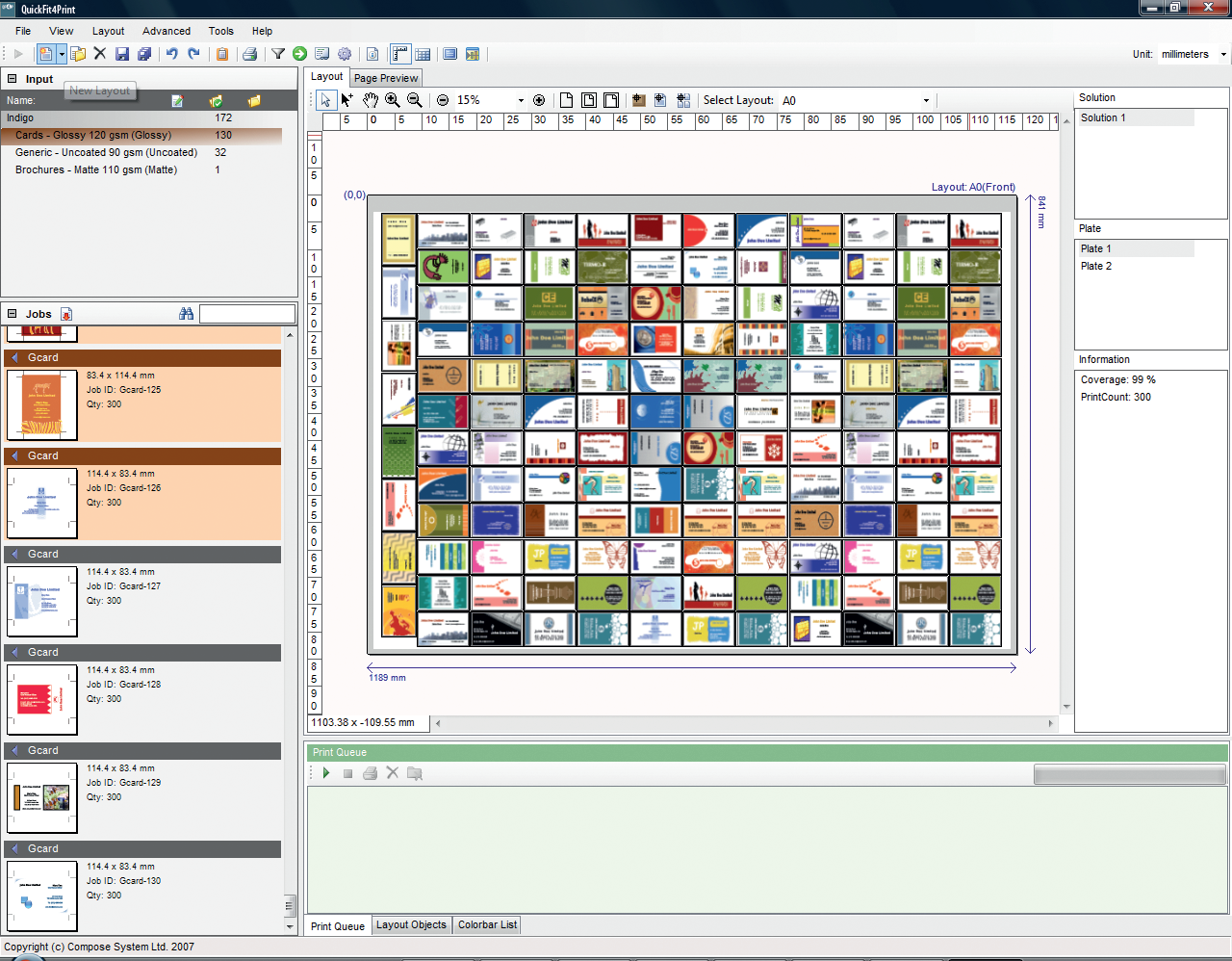
Task: Collapse the Input panel
Action: tap(13, 79)
